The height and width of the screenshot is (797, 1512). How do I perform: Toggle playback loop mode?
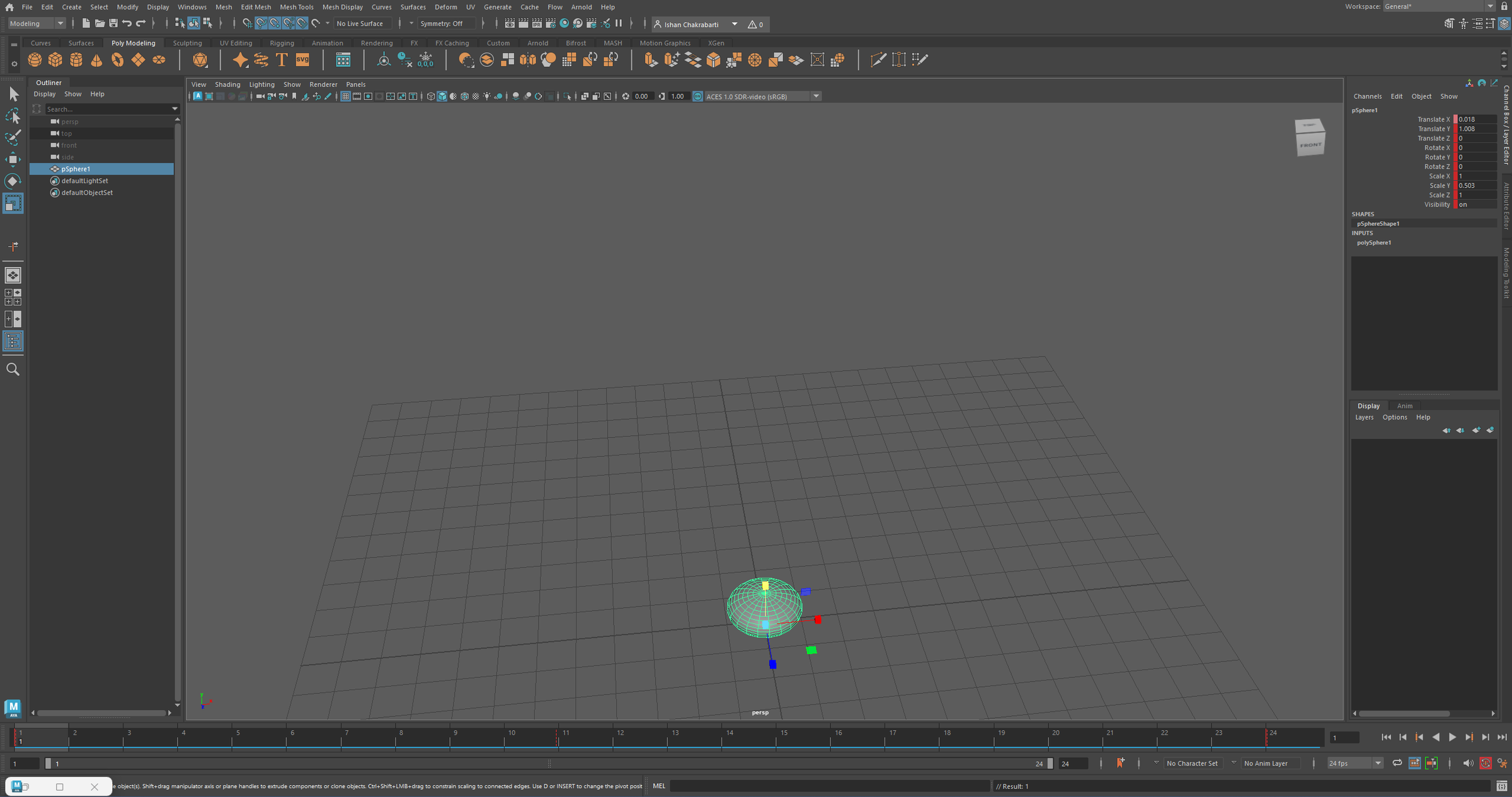[x=1397, y=763]
